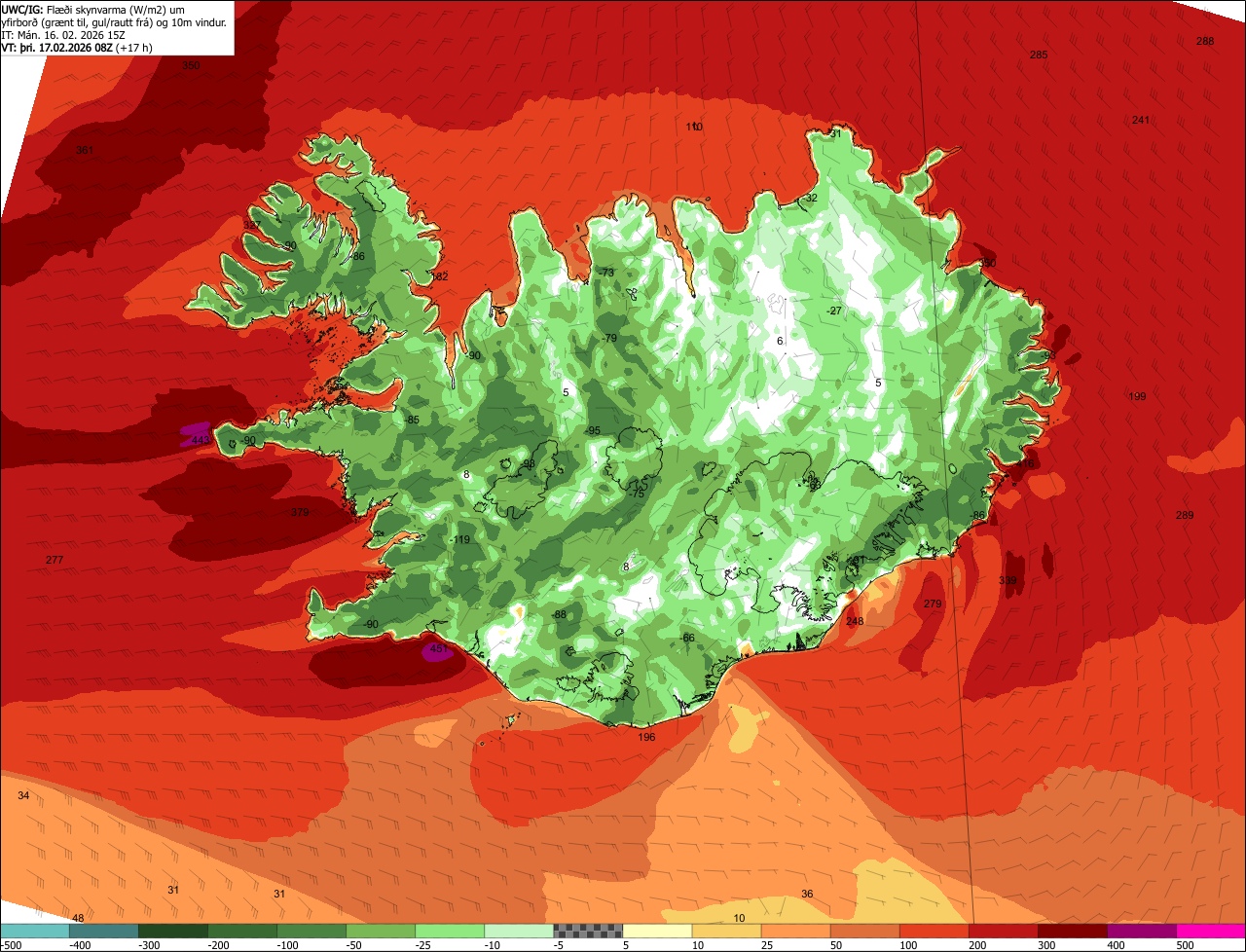The height and width of the screenshot is (952, 1246).
Task: Click the map value 48
Action: tap(78, 918)
